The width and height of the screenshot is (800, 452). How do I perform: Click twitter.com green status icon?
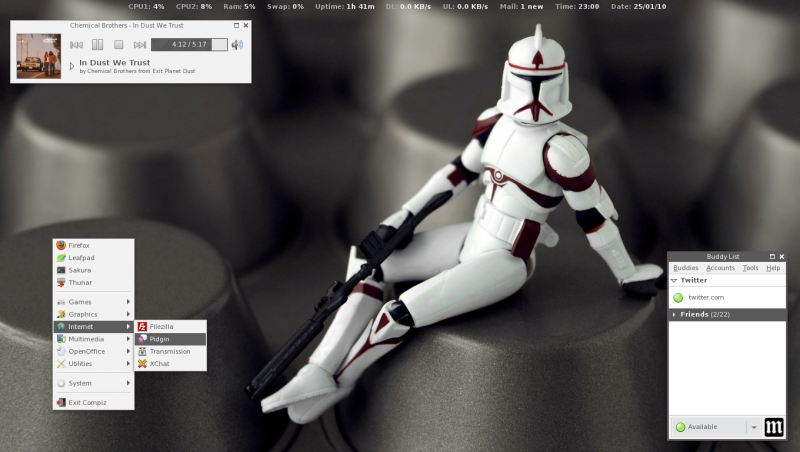(678, 297)
